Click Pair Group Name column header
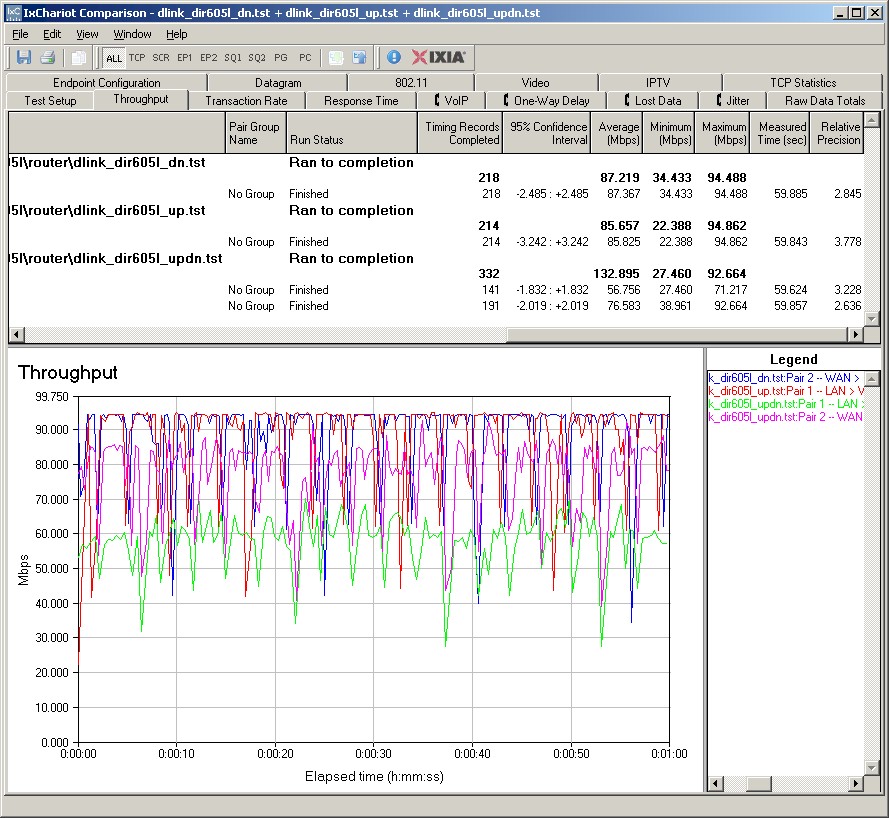Viewport: 889px width, 818px height. point(256,133)
